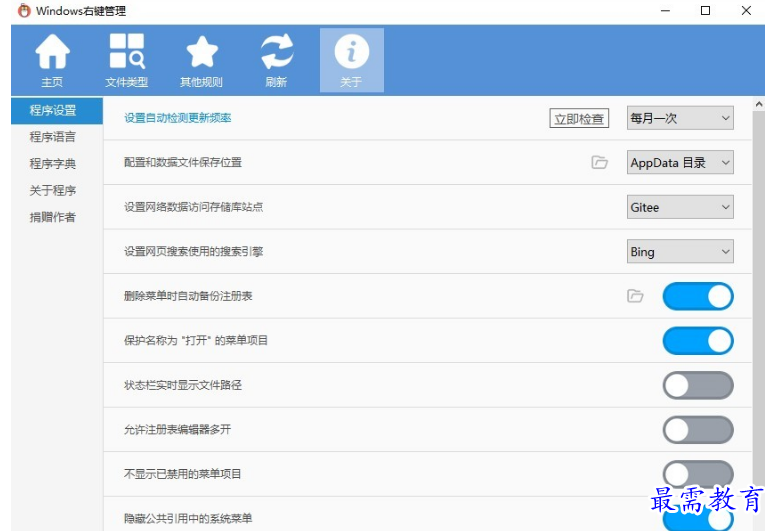Go to the 主页 home icon
Image resolution: width=772 pixels, height=531 pixels.
coord(52,60)
